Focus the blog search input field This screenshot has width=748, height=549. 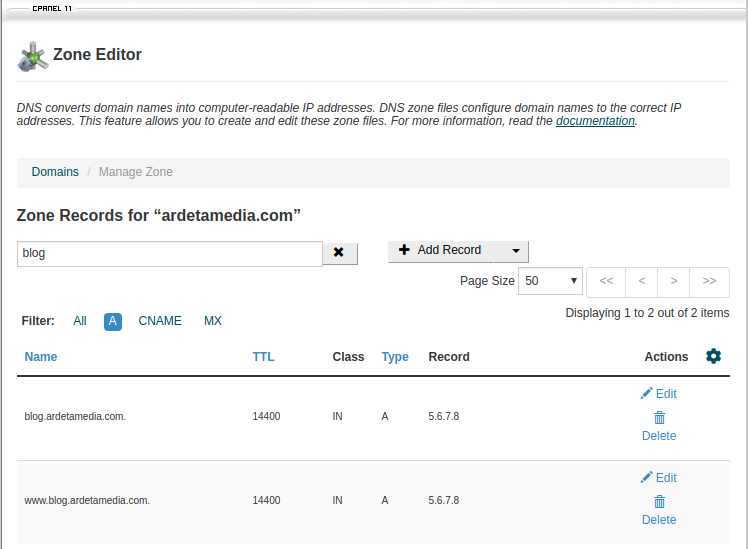(170, 253)
